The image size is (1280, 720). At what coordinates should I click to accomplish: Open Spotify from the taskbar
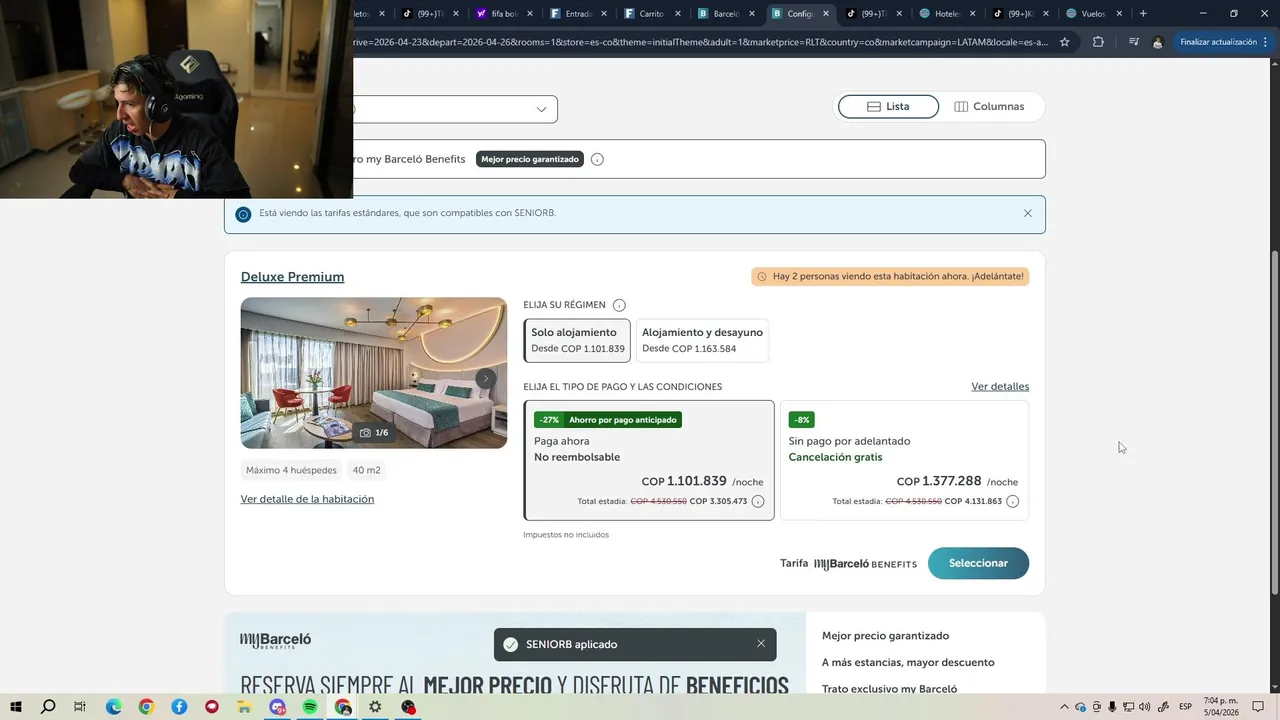tap(310, 707)
